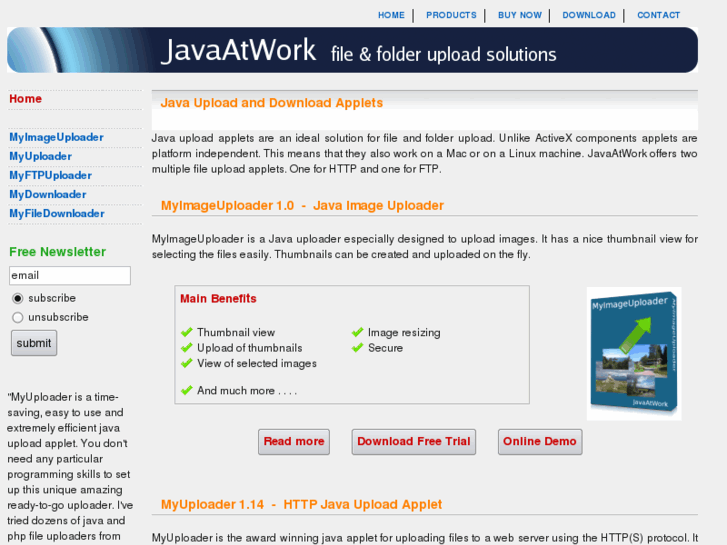Click the Secure checkmark icon

(x=357, y=347)
